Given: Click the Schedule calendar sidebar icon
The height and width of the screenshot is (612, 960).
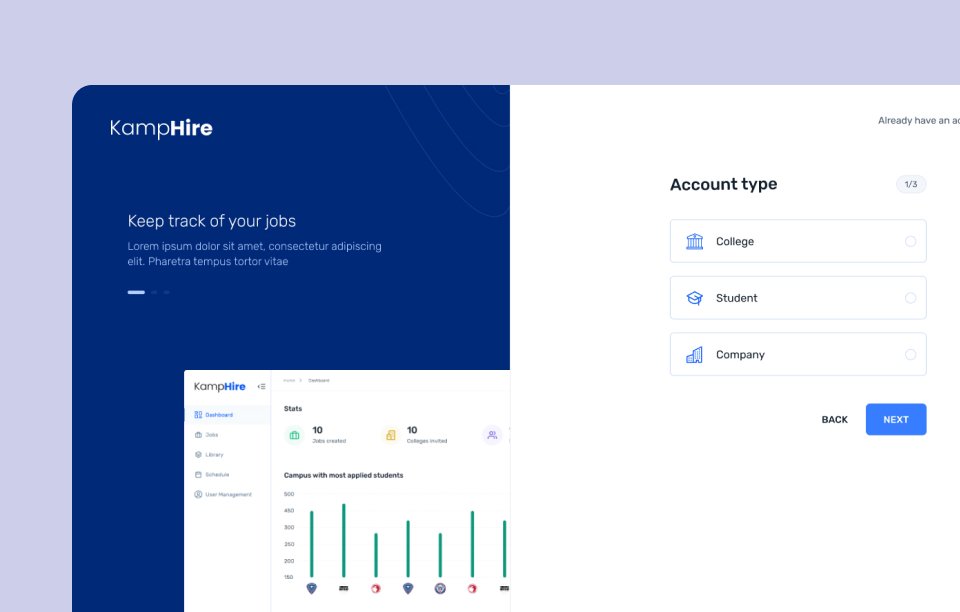Looking at the screenshot, I should point(198,474).
